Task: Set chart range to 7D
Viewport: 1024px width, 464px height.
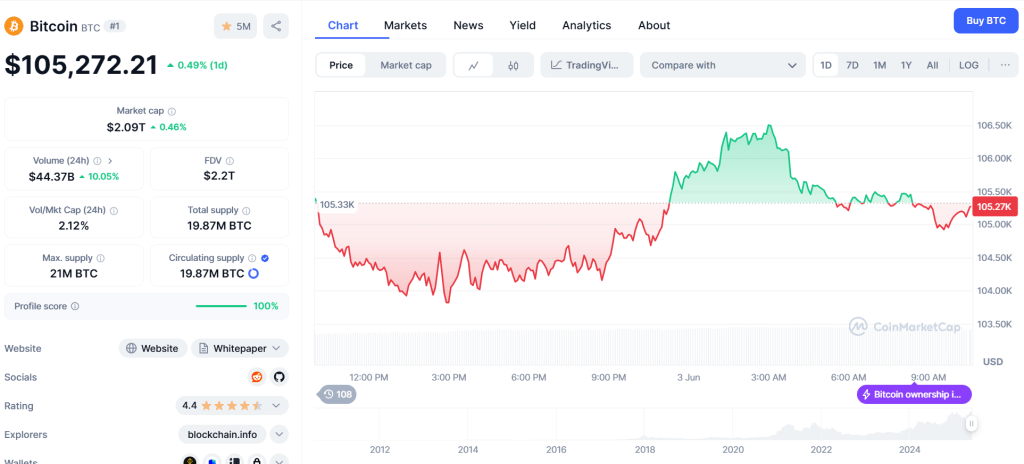Action: click(x=852, y=65)
